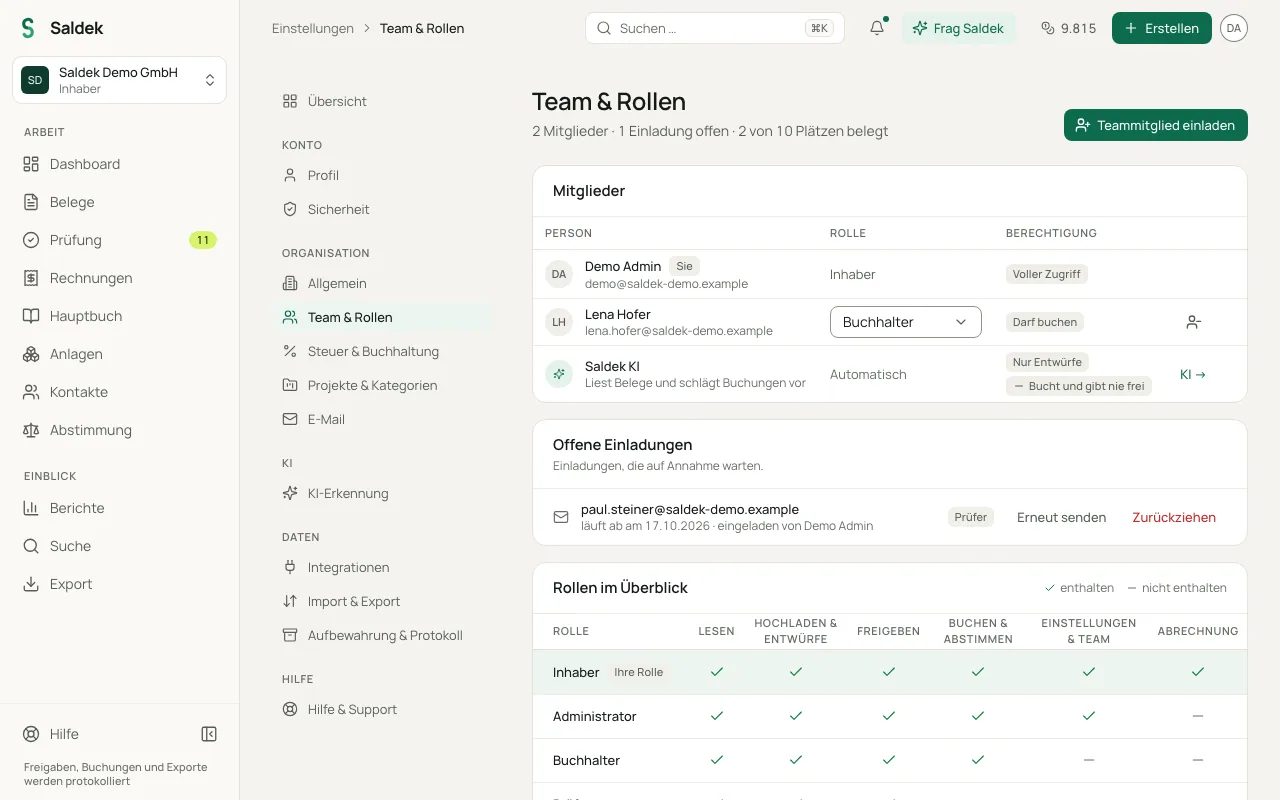The height and width of the screenshot is (800, 1280).
Task: Open Hilfe & Support settings
Action: pyautogui.click(x=382, y=709)
